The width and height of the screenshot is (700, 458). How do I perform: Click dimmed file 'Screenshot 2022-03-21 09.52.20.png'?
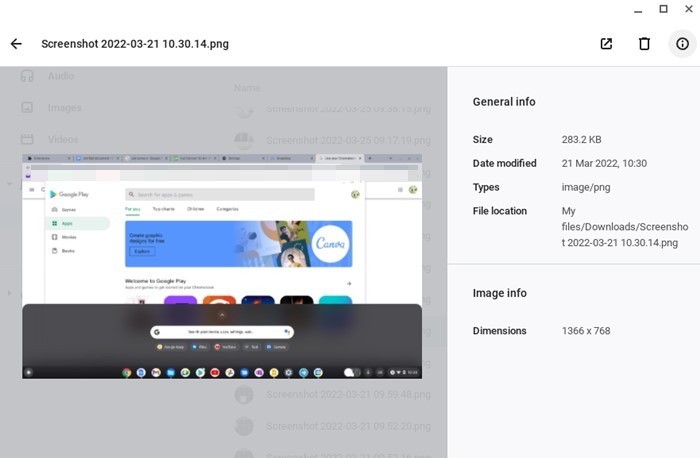pos(333,426)
